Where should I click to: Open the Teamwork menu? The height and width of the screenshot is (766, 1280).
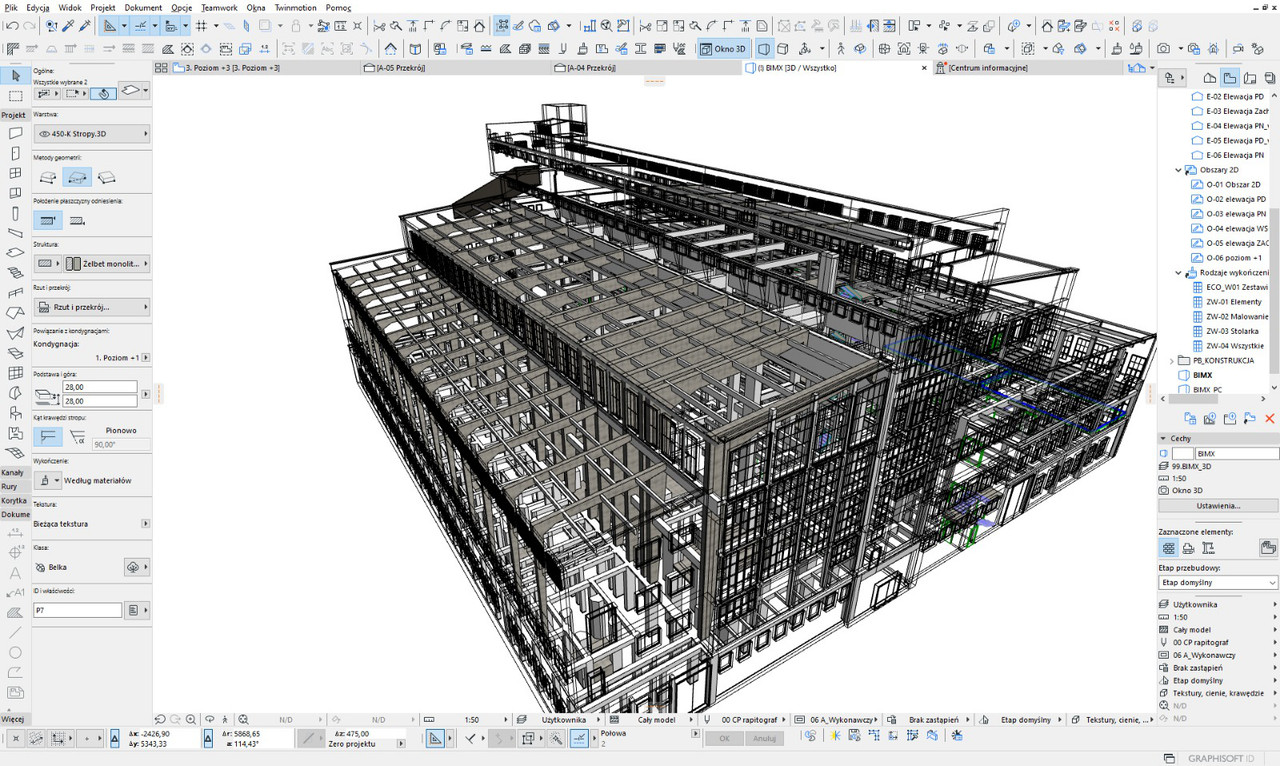click(219, 7)
